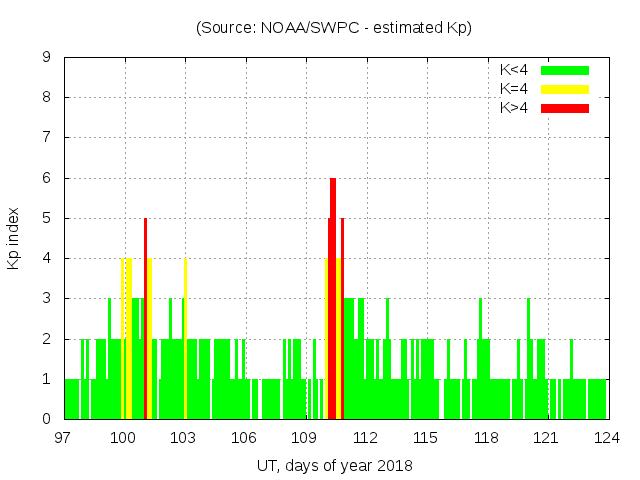
Task: Click the x-axis tick label 106
Action: coord(244,437)
